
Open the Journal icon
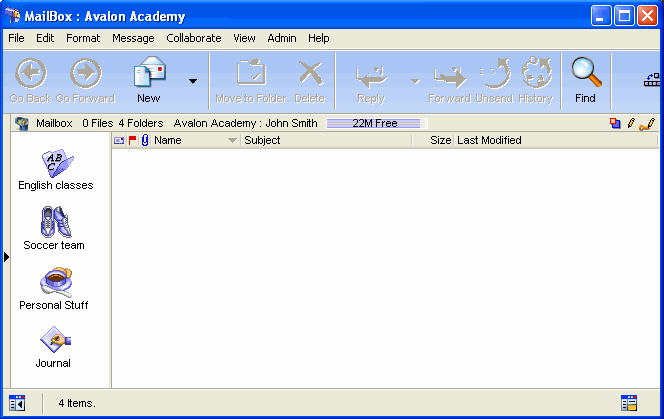pyautogui.click(x=54, y=344)
